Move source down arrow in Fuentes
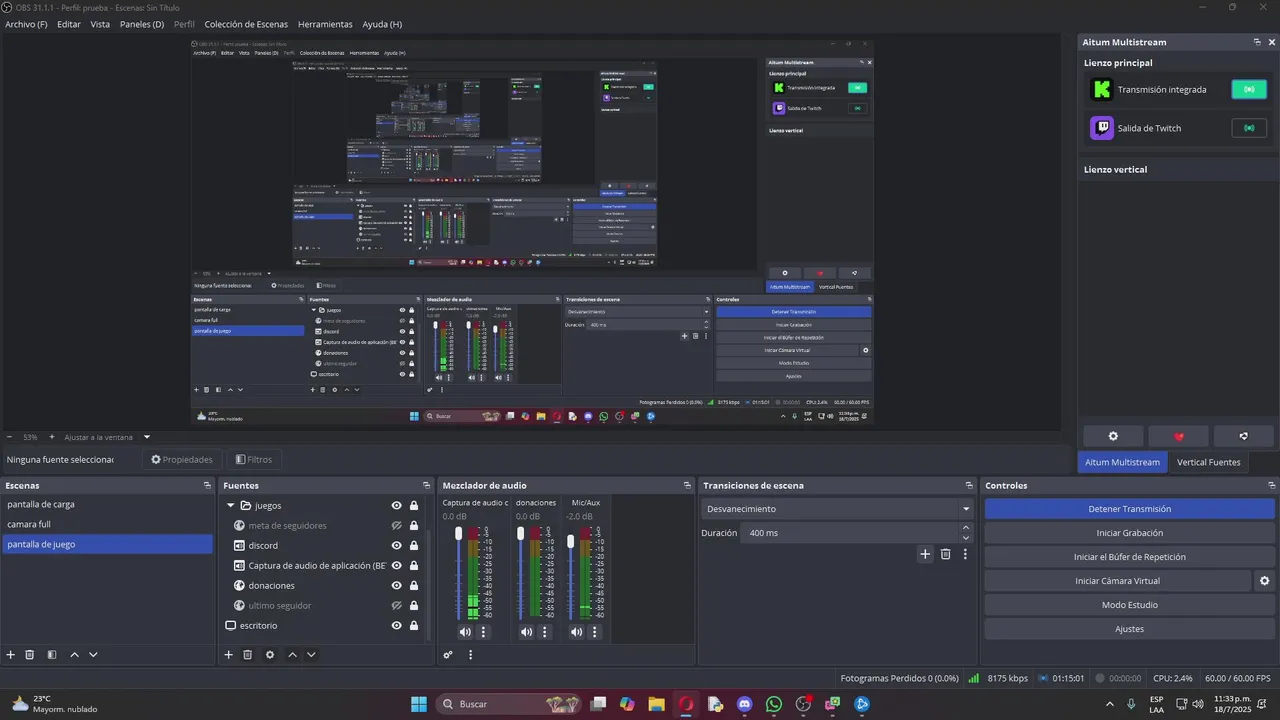1280x720 pixels. [x=311, y=655]
